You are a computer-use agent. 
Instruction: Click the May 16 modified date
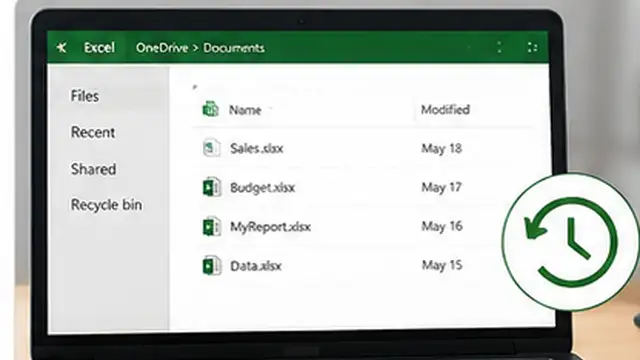coord(442,226)
